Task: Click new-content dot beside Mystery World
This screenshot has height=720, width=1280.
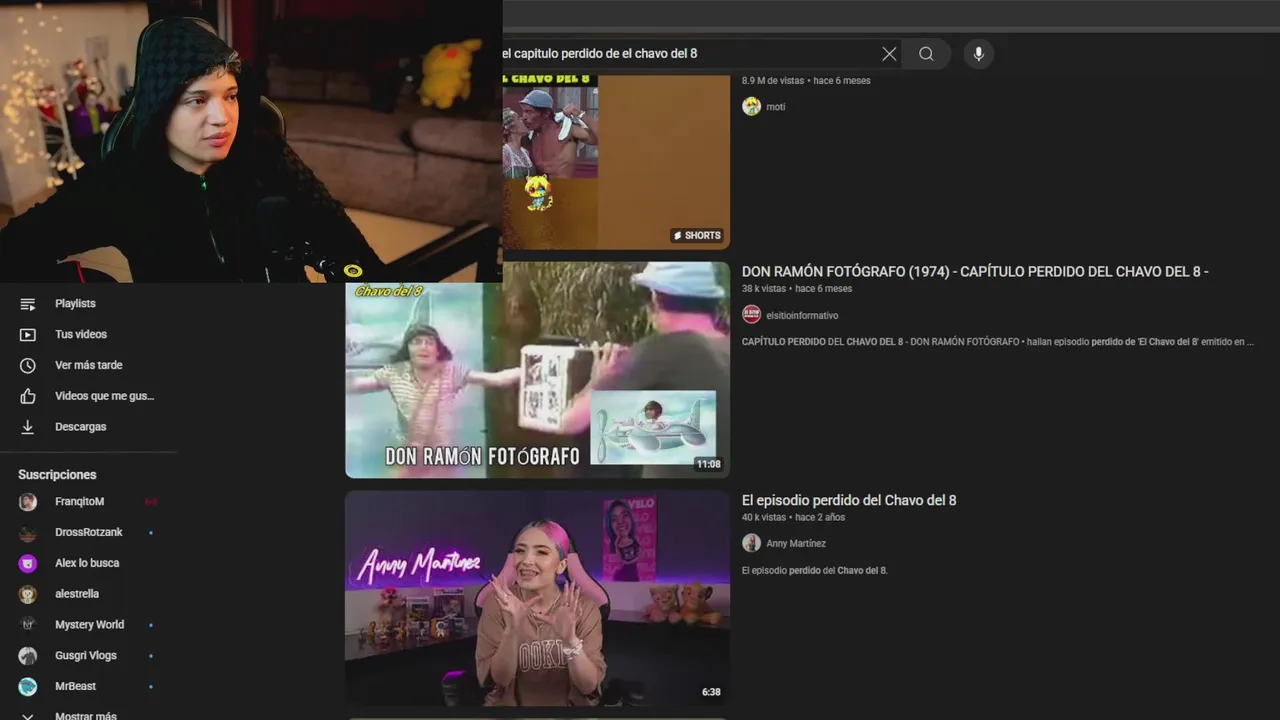Action: (151, 625)
